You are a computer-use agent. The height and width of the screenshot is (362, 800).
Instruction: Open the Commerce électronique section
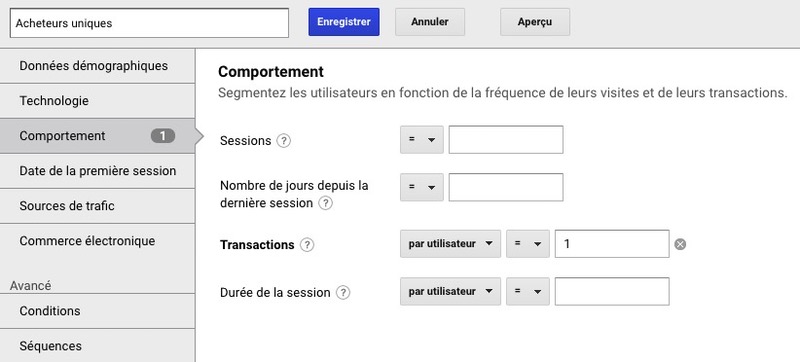97,241
